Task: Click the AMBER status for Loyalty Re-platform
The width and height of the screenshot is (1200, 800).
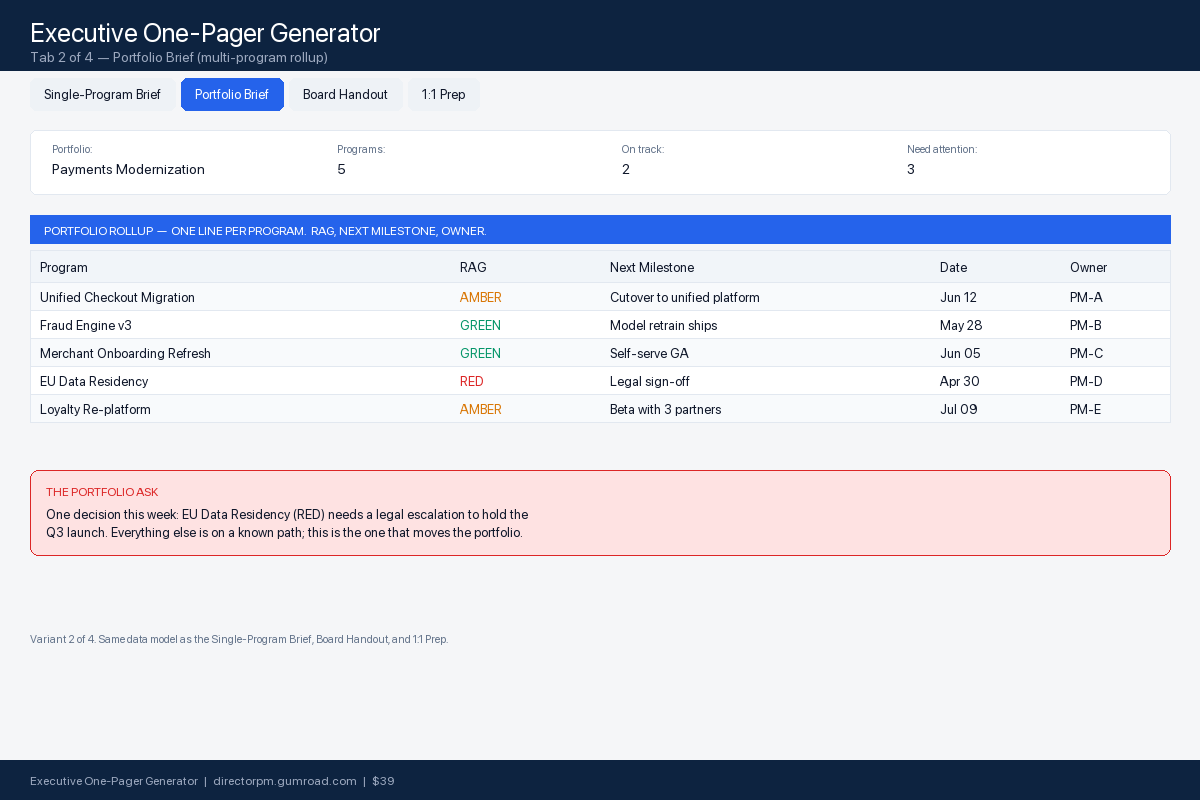Action: click(x=481, y=410)
